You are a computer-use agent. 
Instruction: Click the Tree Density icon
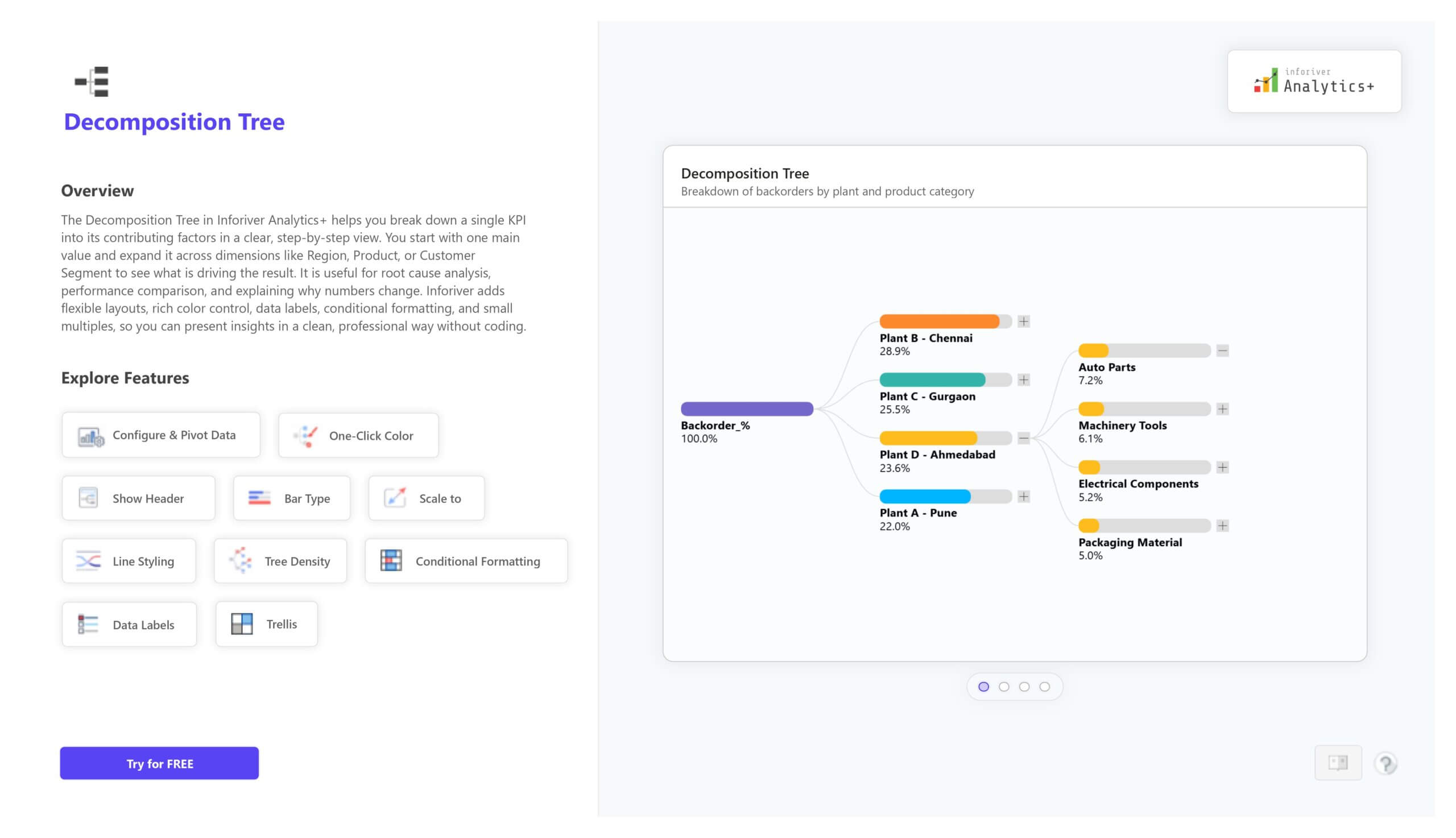click(x=241, y=561)
